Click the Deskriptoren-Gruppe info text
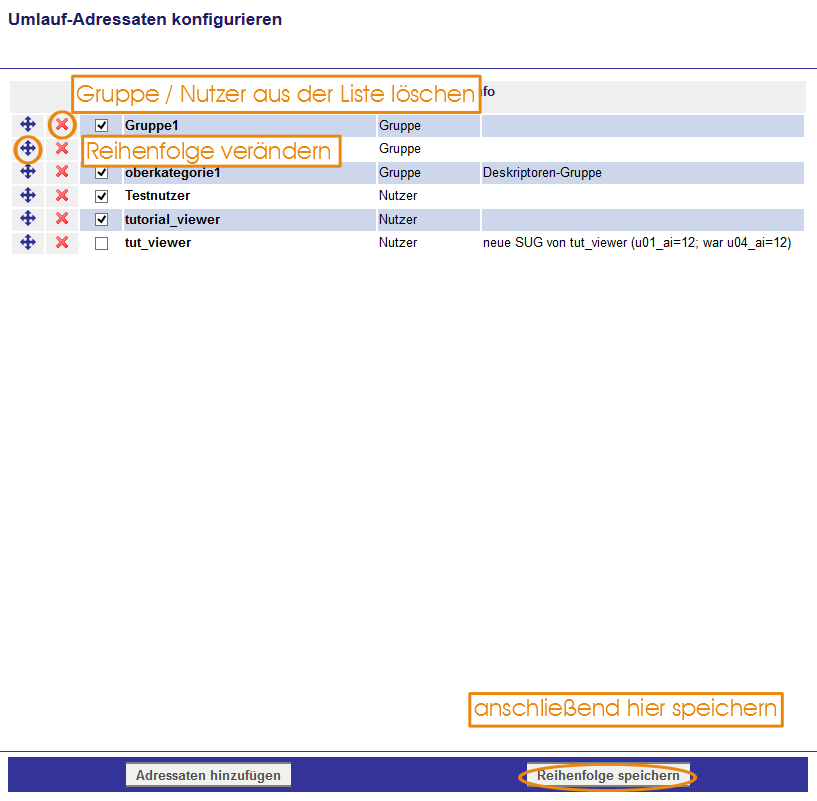The height and width of the screenshot is (801, 817). tap(542, 172)
